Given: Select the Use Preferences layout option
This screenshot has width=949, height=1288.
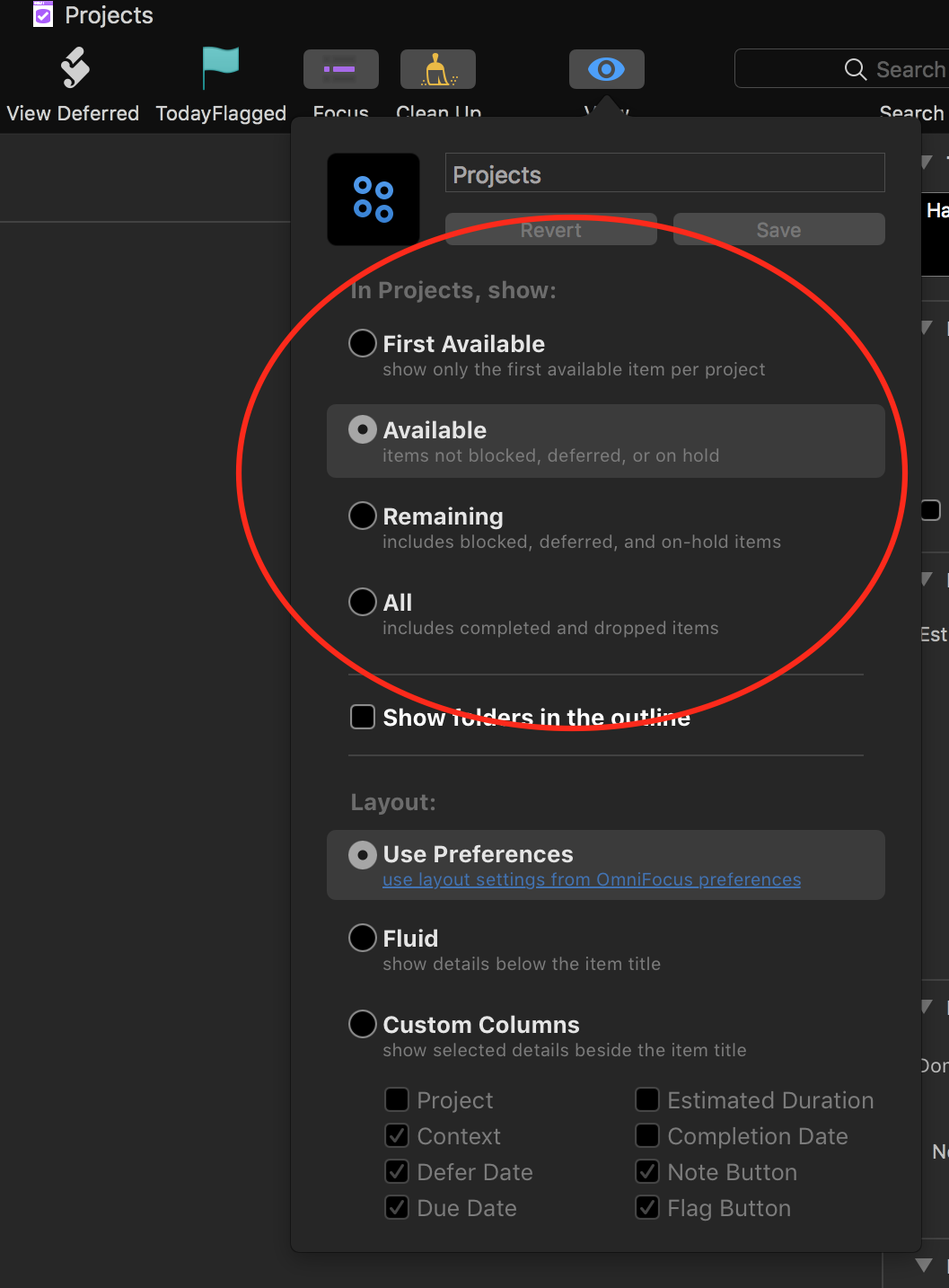Looking at the screenshot, I should pos(363,854).
